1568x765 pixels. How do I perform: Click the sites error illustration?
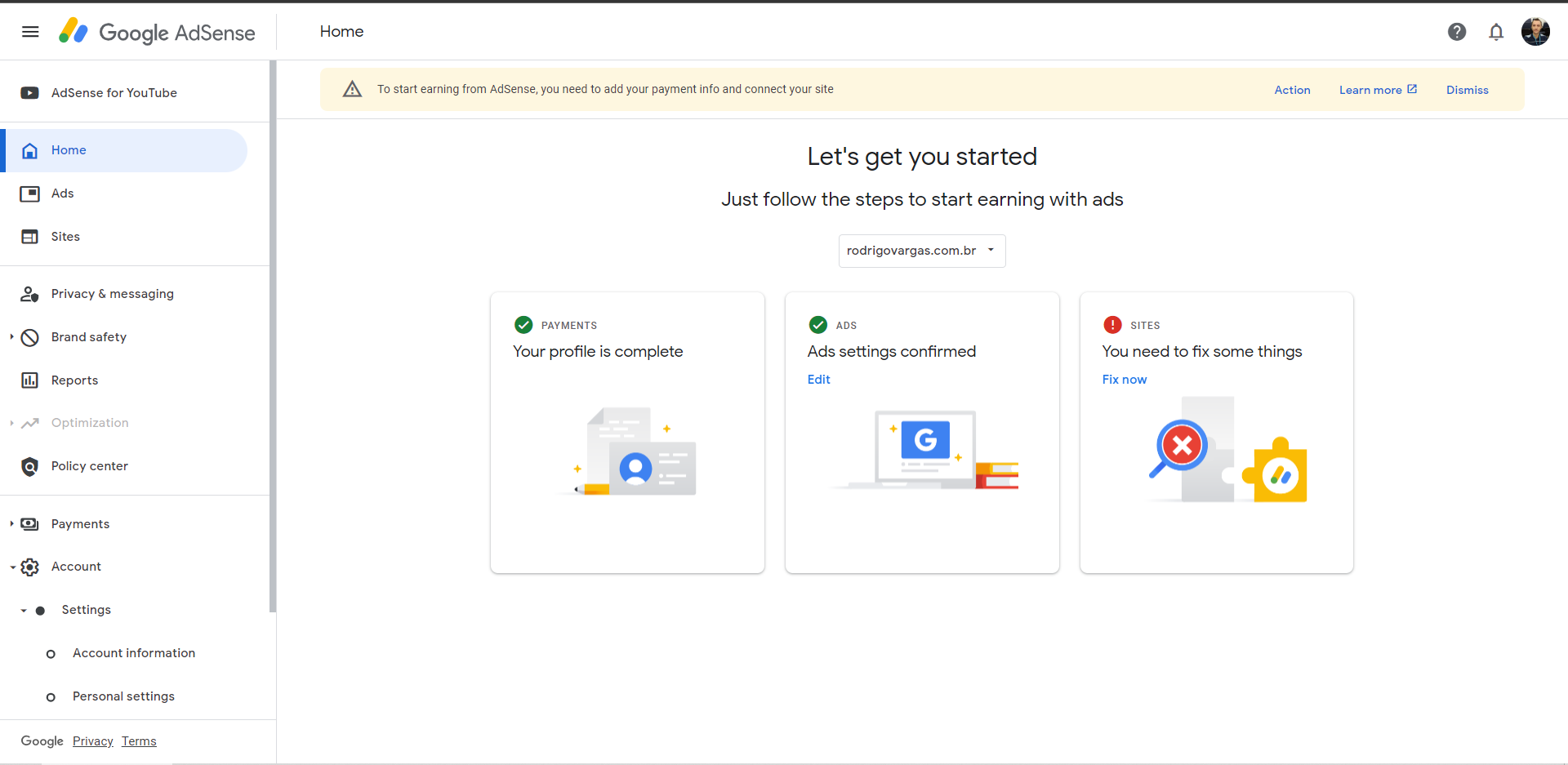click(1227, 450)
